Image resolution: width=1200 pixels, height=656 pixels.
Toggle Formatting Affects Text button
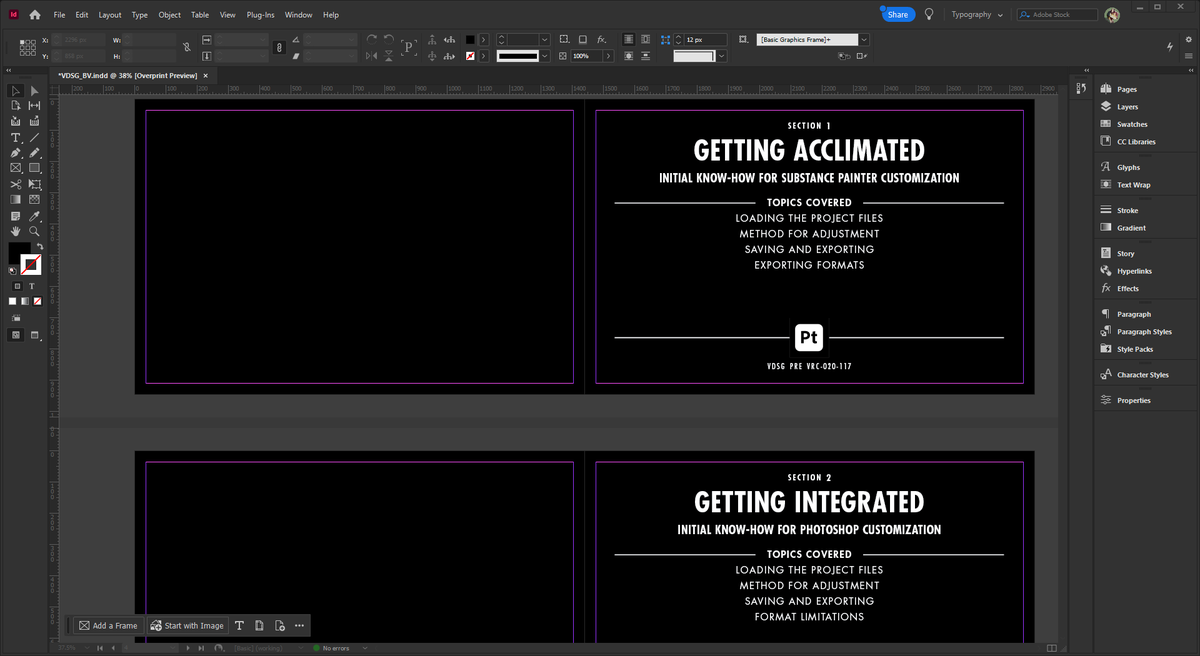coord(32,286)
